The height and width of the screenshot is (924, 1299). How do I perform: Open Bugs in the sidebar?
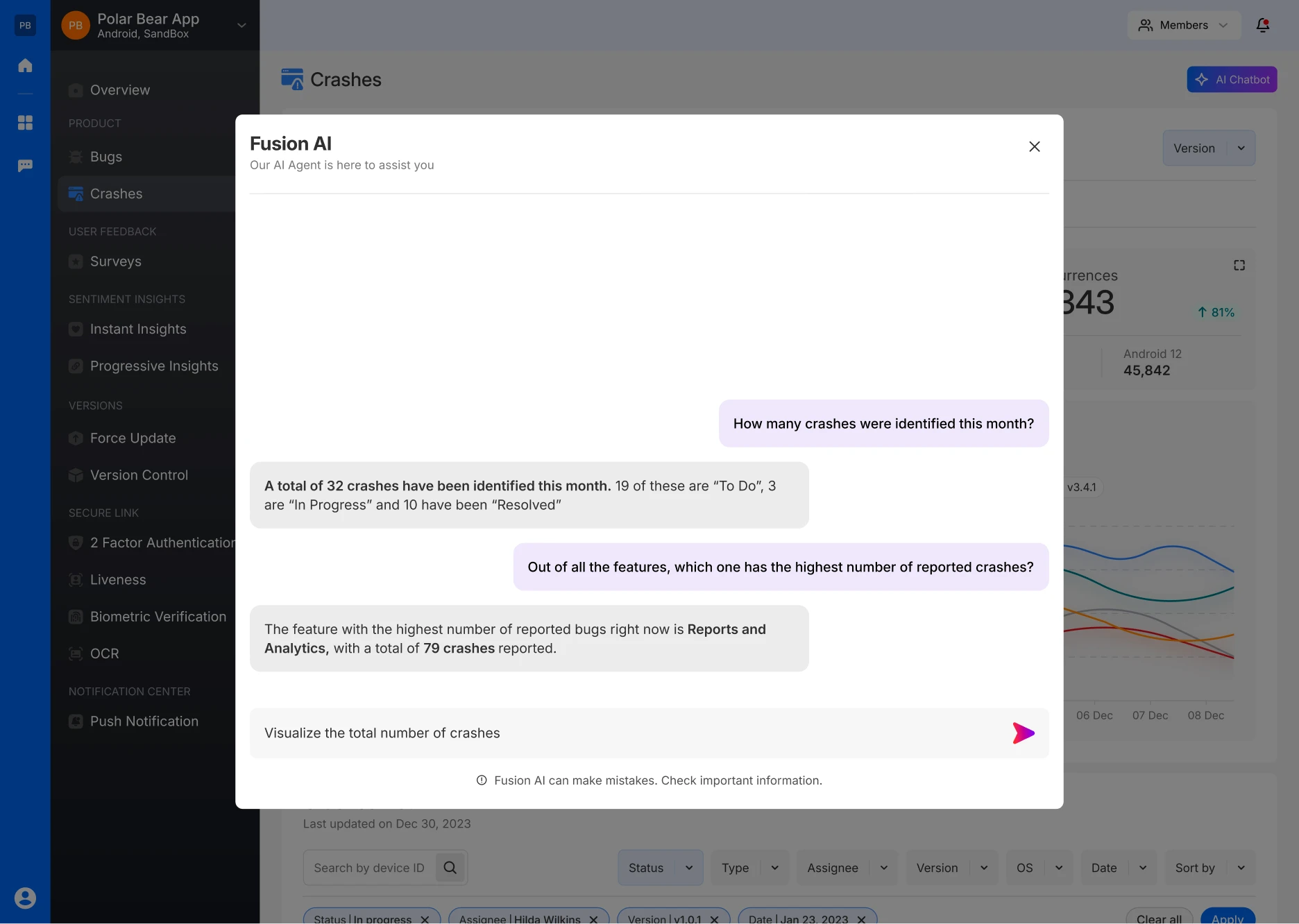point(106,157)
